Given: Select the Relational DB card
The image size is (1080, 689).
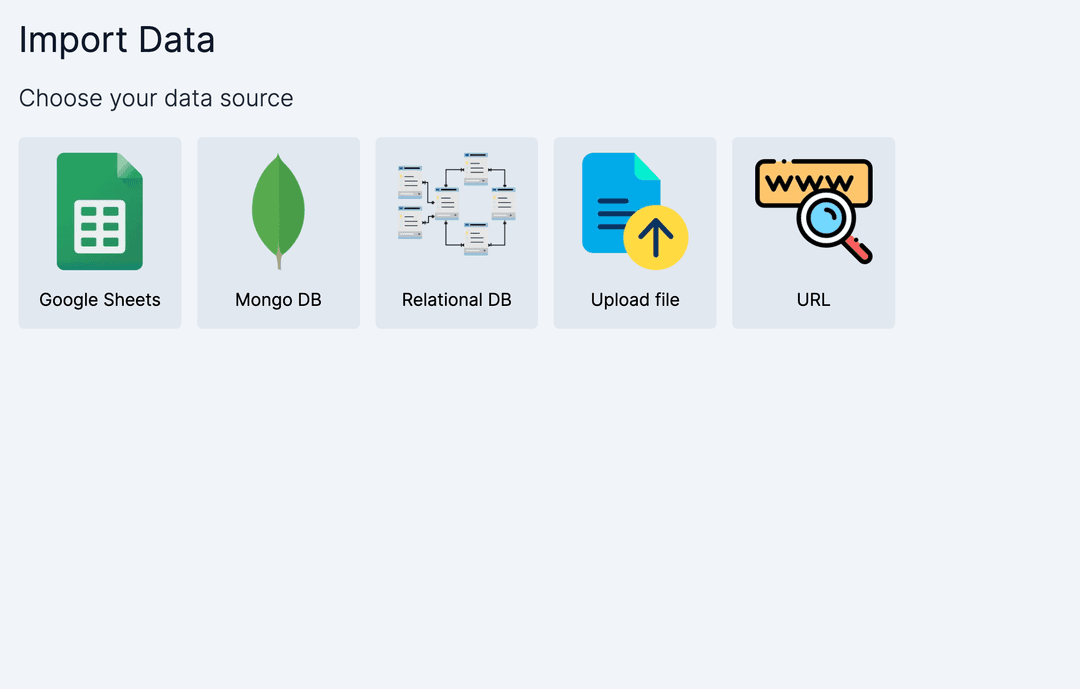Looking at the screenshot, I should coord(457,232).
